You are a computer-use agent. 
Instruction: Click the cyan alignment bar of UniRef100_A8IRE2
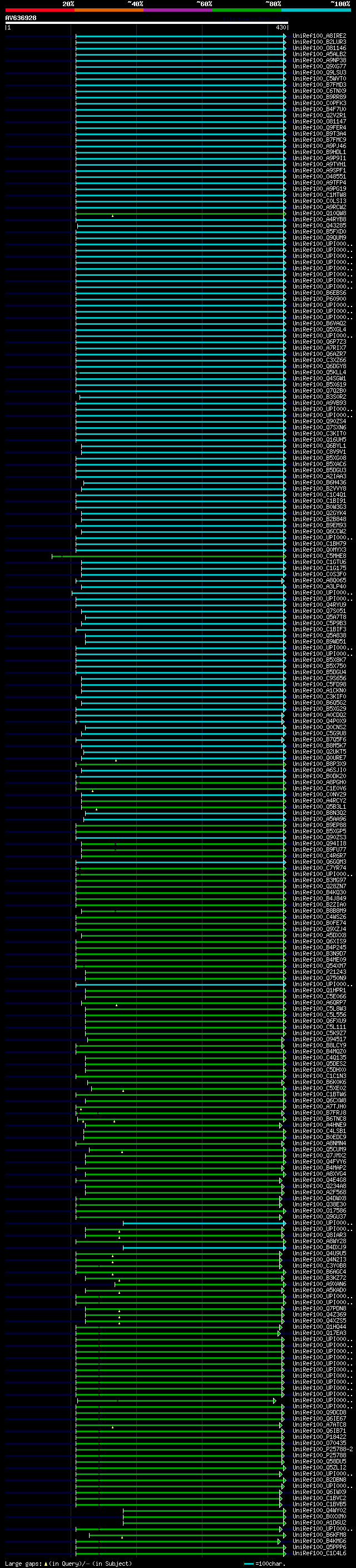click(180, 36)
